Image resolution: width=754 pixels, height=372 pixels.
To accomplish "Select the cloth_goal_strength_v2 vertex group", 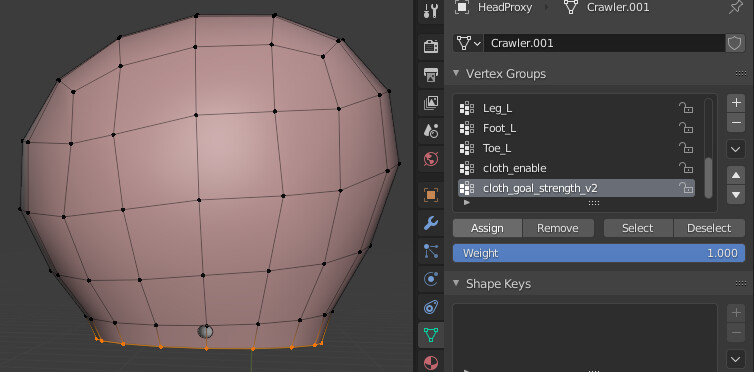I will (576, 188).
